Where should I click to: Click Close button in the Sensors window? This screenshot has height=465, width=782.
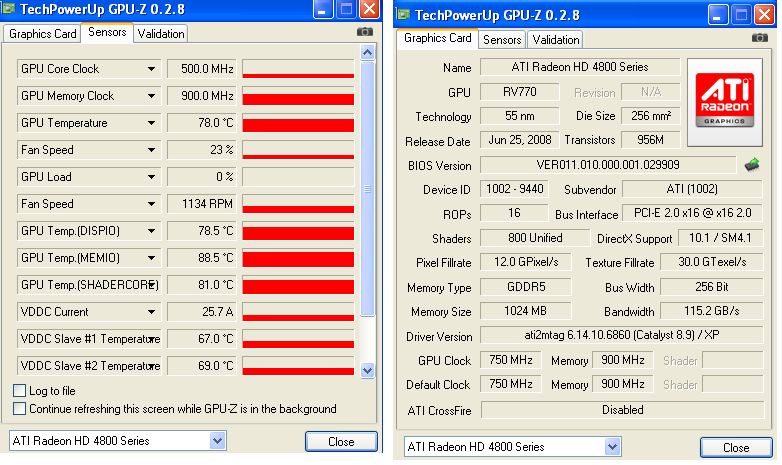point(341,442)
